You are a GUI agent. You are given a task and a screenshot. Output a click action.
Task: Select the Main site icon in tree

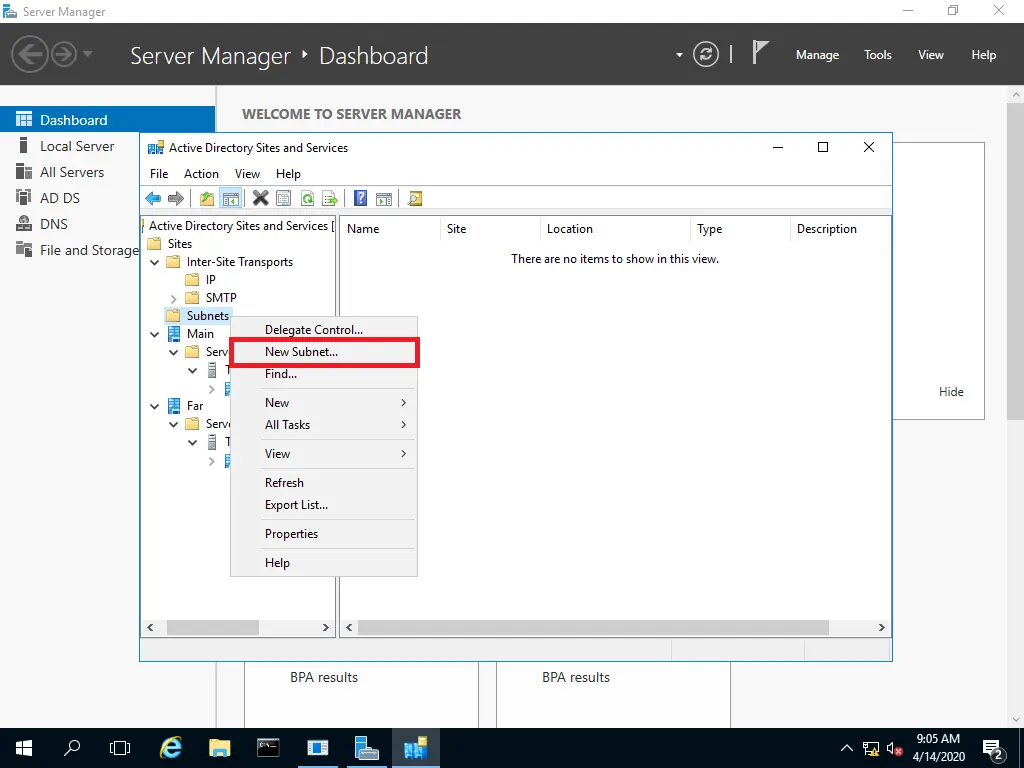(x=174, y=334)
